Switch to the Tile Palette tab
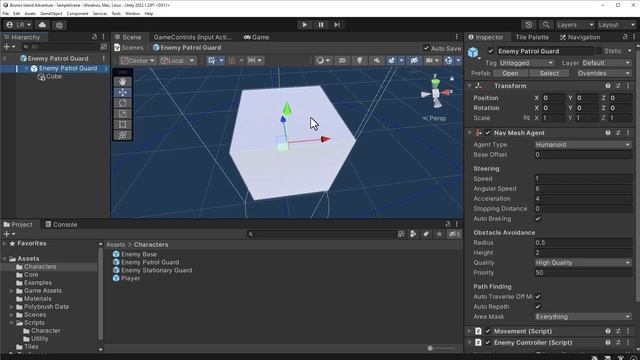 532,37
